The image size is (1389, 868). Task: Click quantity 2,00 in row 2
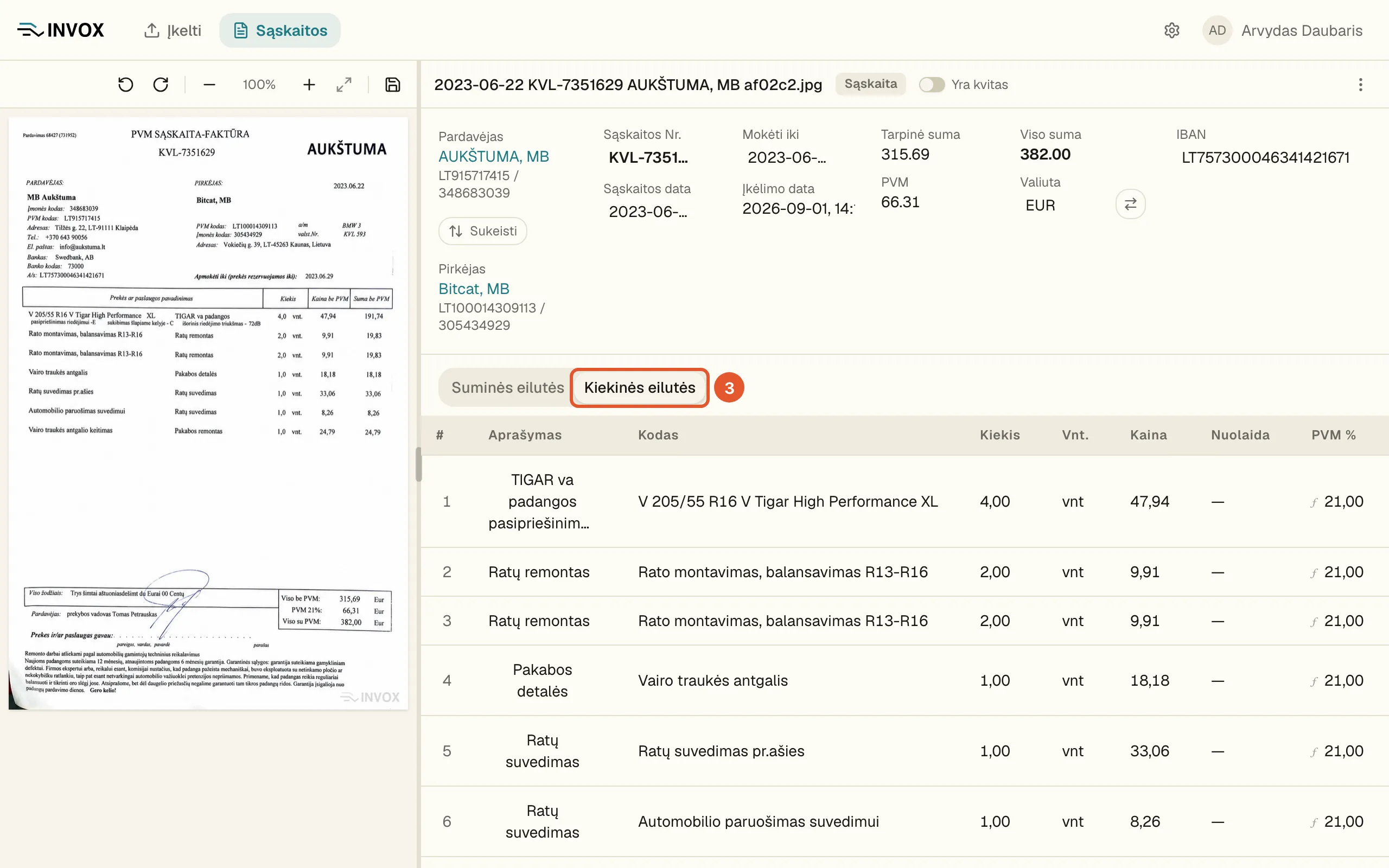995,572
